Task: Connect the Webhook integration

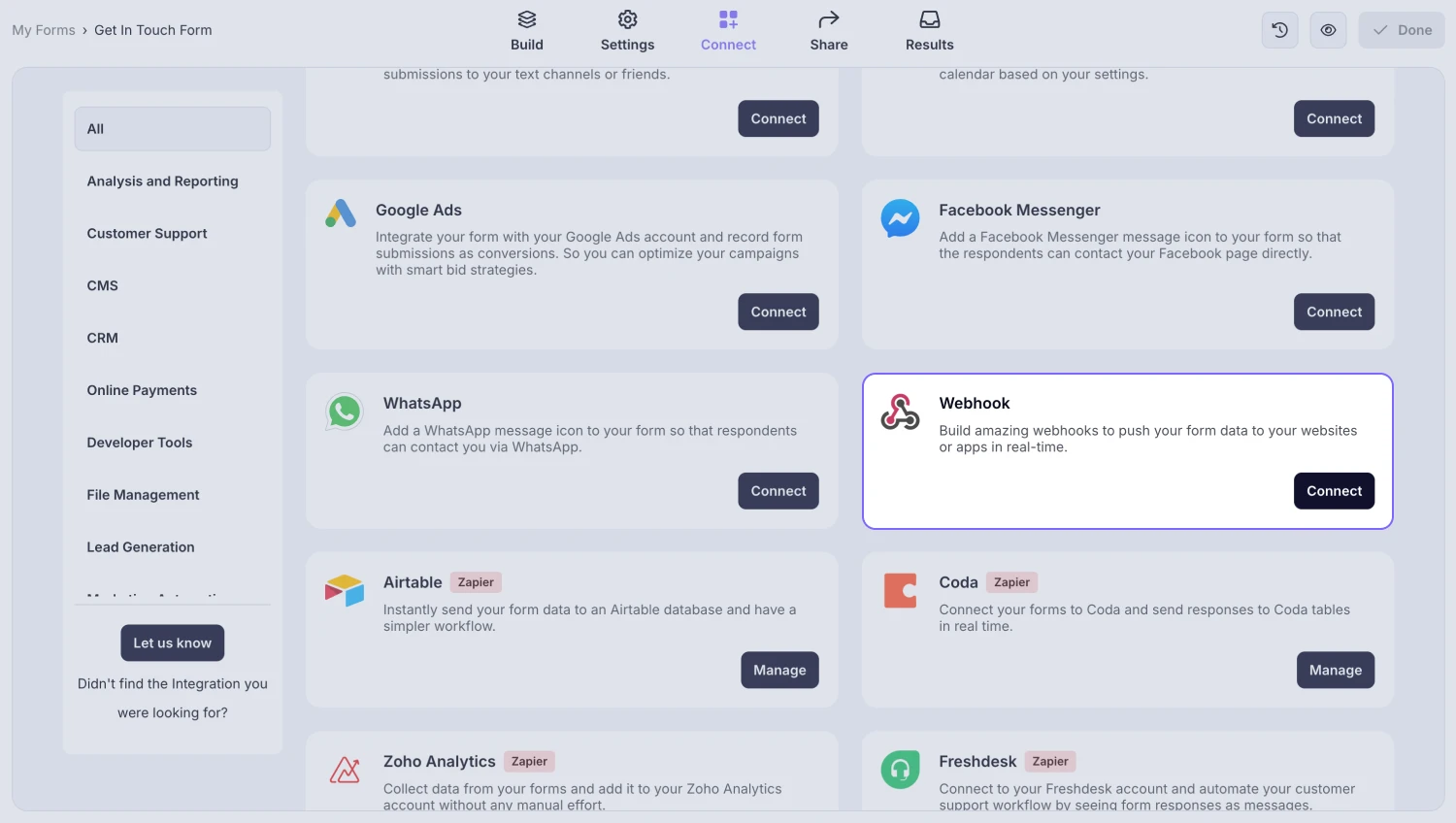Action: coord(1334,491)
